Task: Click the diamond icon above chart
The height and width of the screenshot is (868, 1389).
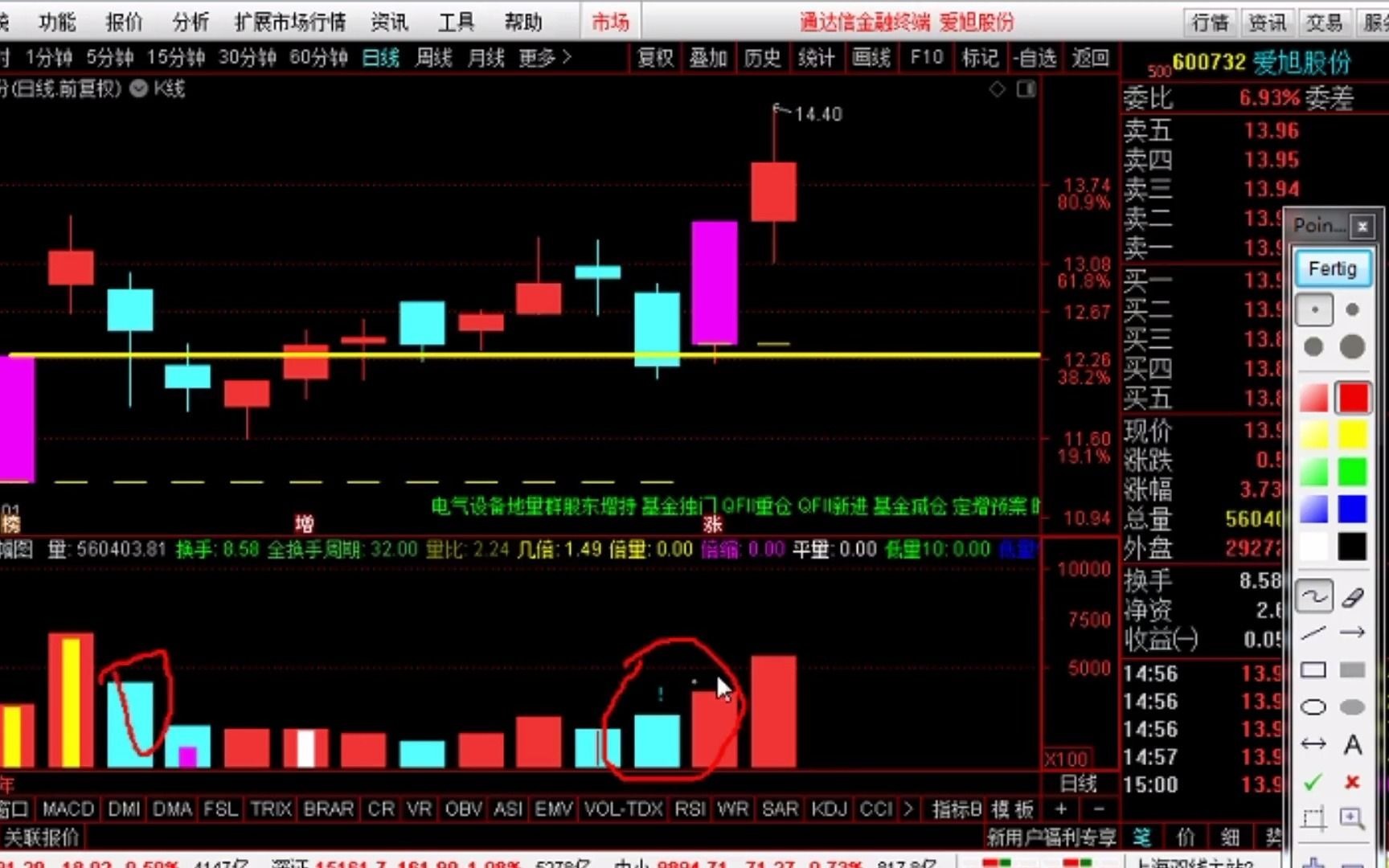Action: [x=997, y=89]
